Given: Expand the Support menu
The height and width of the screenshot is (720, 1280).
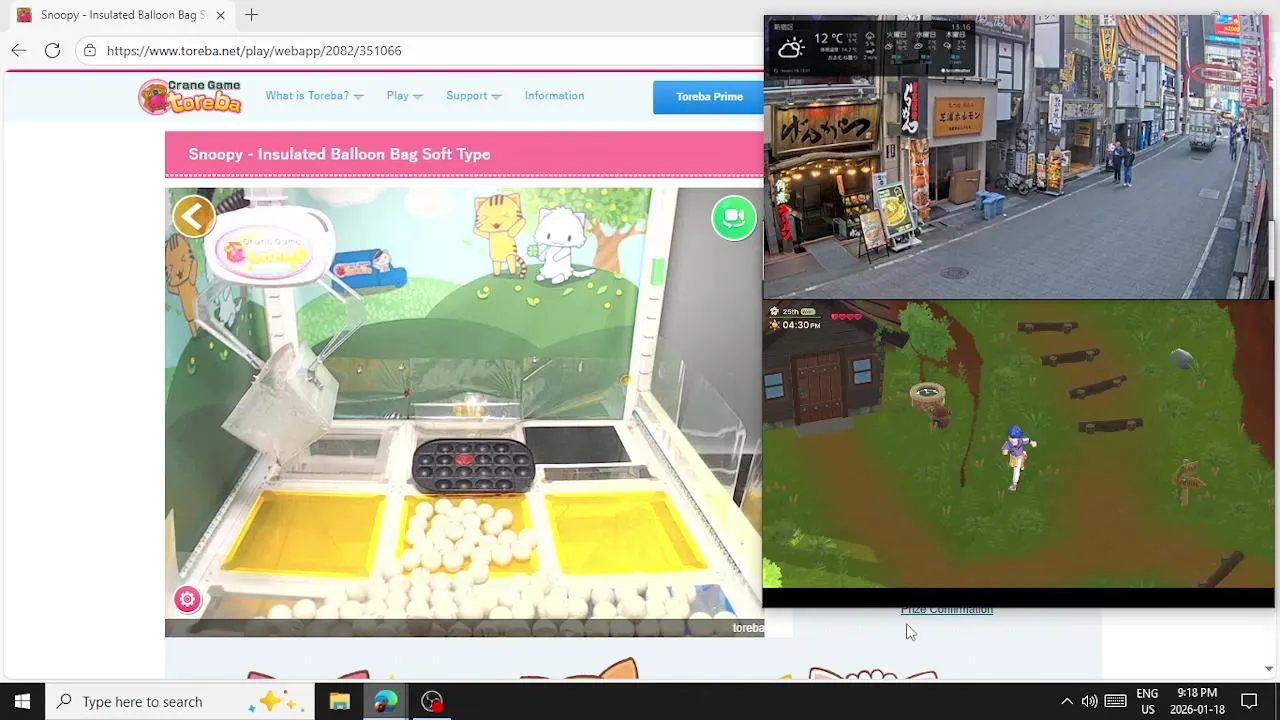Looking at the screenshot, I should 473,96.
